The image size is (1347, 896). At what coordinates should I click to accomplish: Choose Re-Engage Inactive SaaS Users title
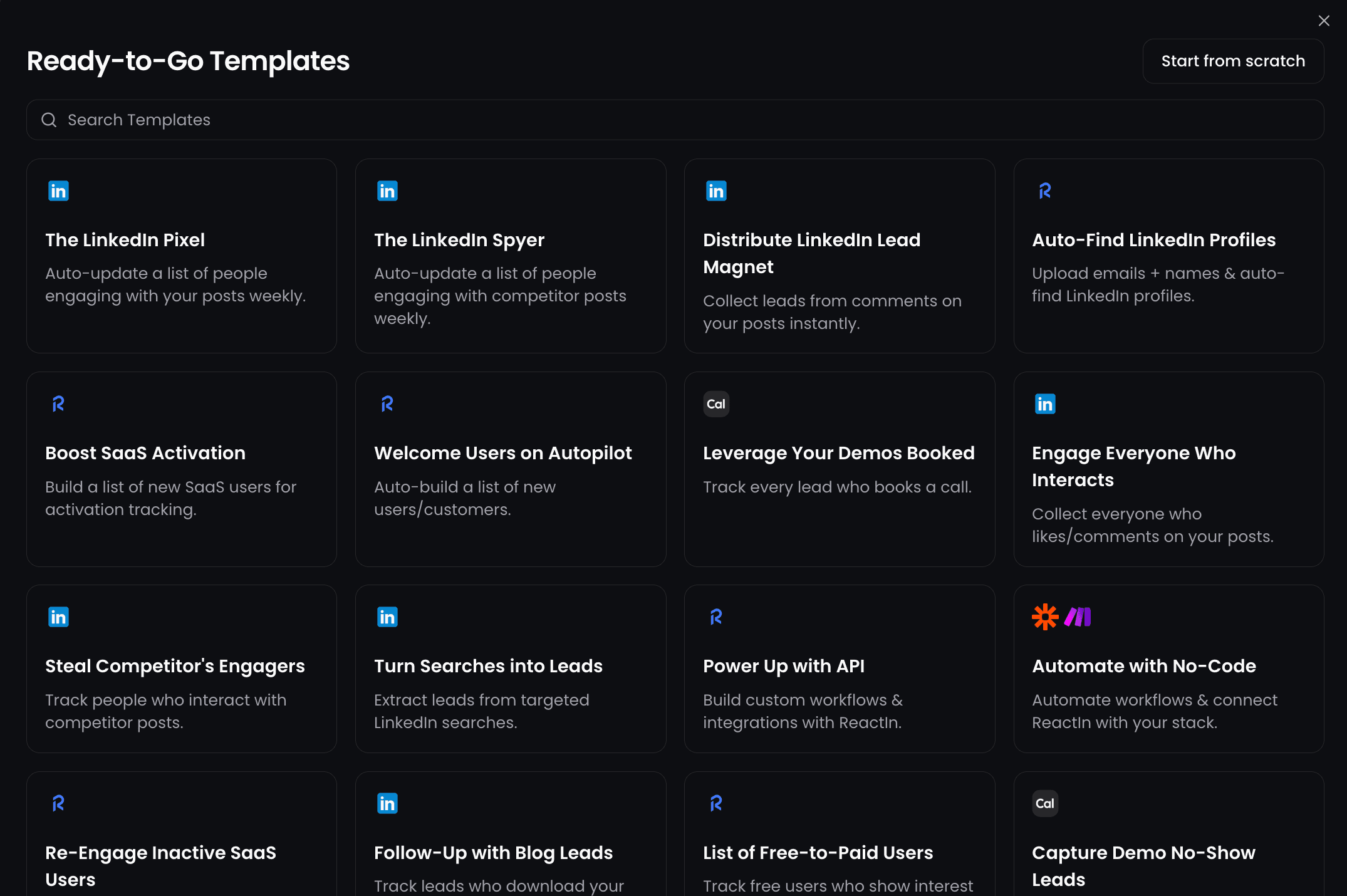click(x=160, y=866)
